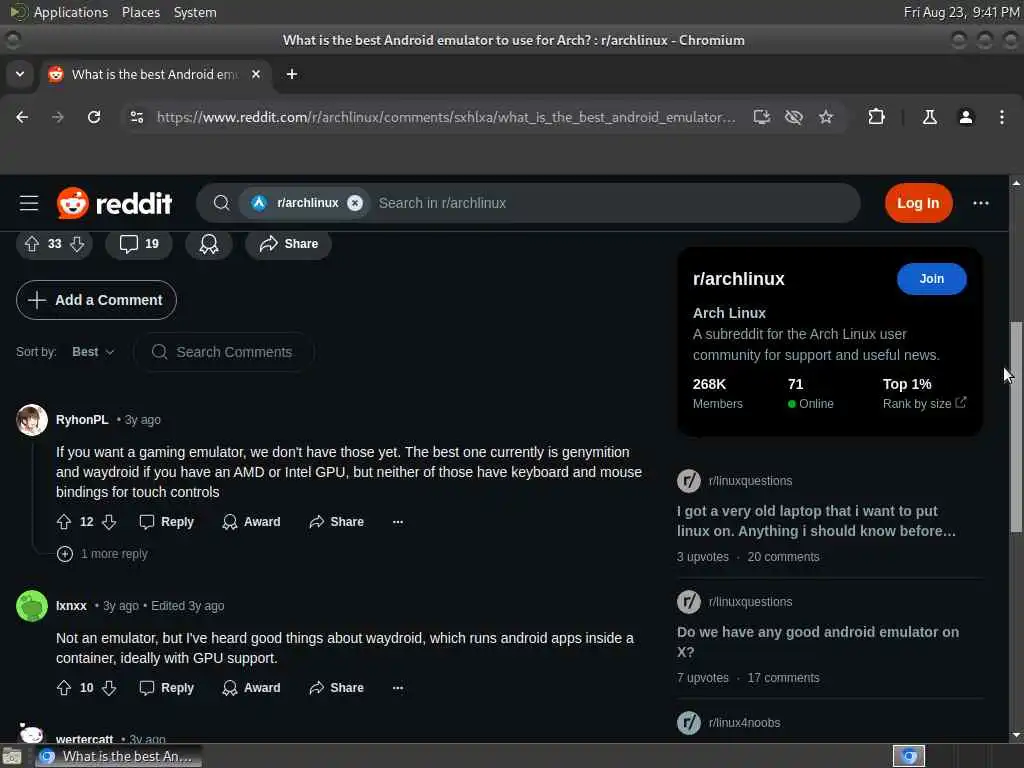Open RyhonPL's avatar

31,420
